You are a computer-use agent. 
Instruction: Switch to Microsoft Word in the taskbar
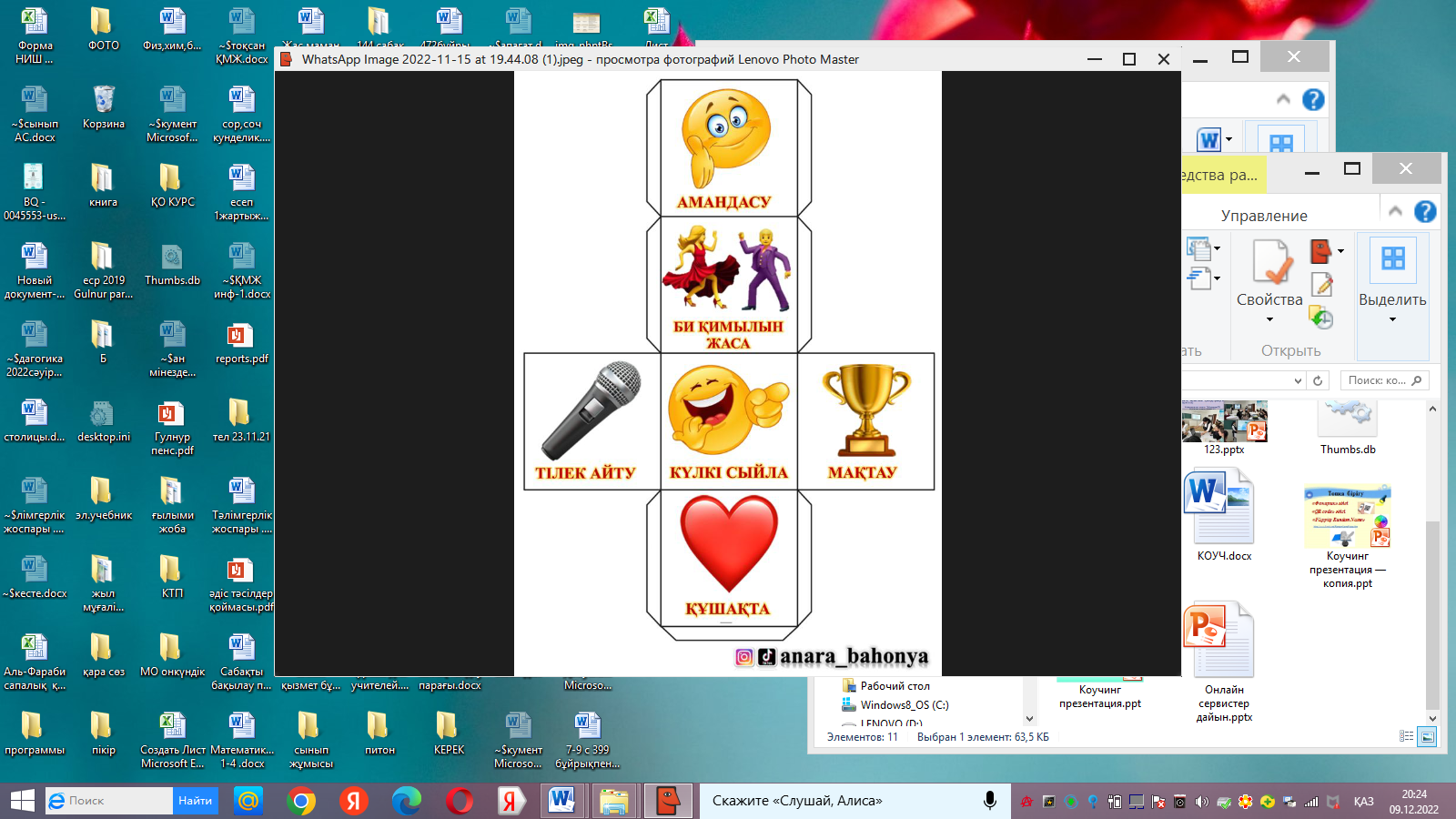(562, 801)
